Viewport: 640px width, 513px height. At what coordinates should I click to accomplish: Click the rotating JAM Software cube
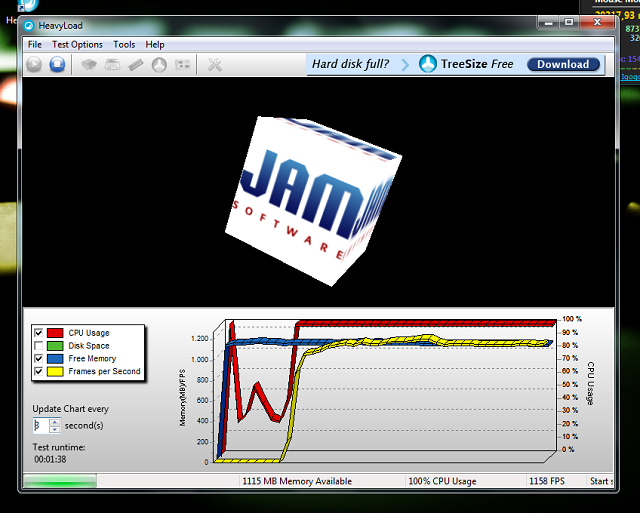tap(313, 201)
